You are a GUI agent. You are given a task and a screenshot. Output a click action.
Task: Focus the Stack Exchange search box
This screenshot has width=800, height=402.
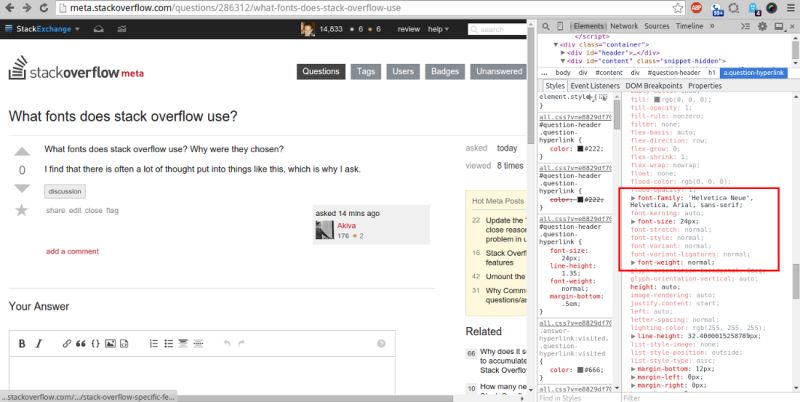tap(496, 29)
